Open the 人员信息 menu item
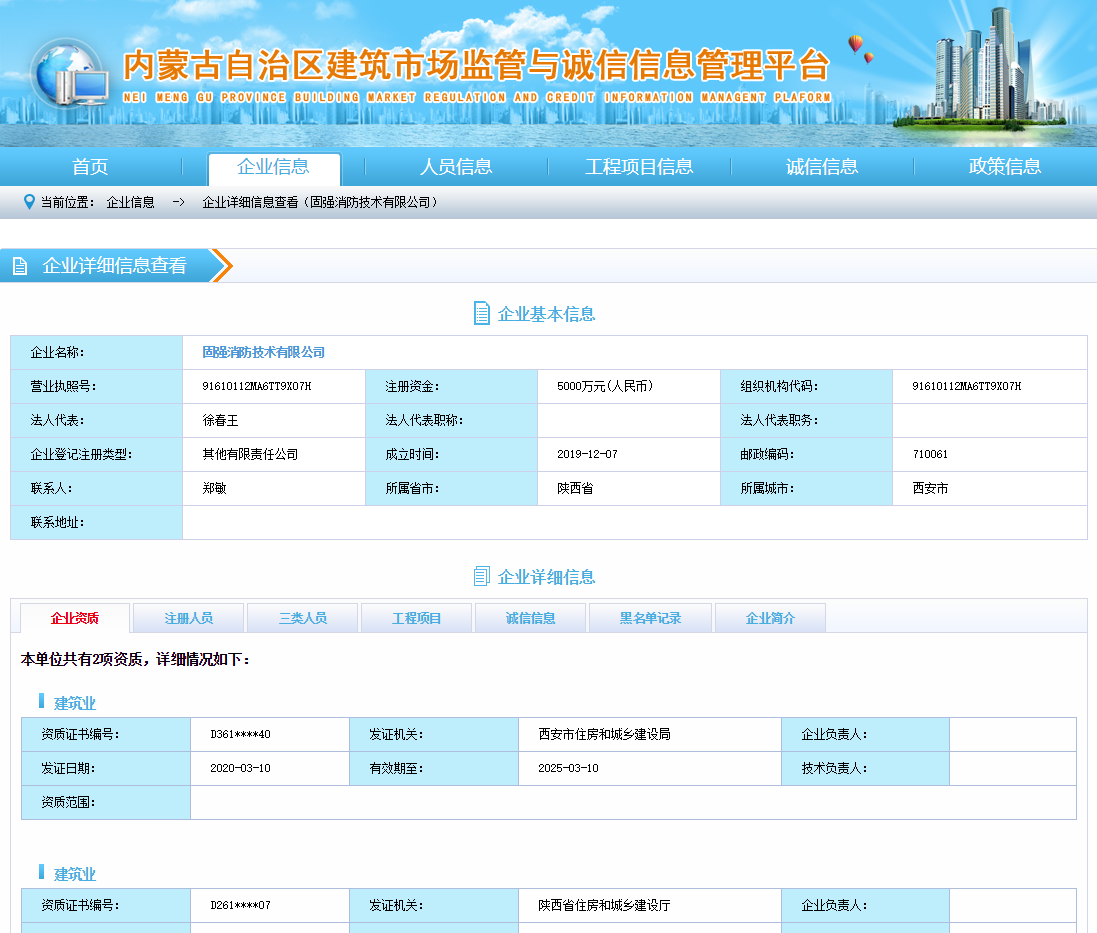The width and height of the screenshot is (1097, 933). click(x=456, y=167)
